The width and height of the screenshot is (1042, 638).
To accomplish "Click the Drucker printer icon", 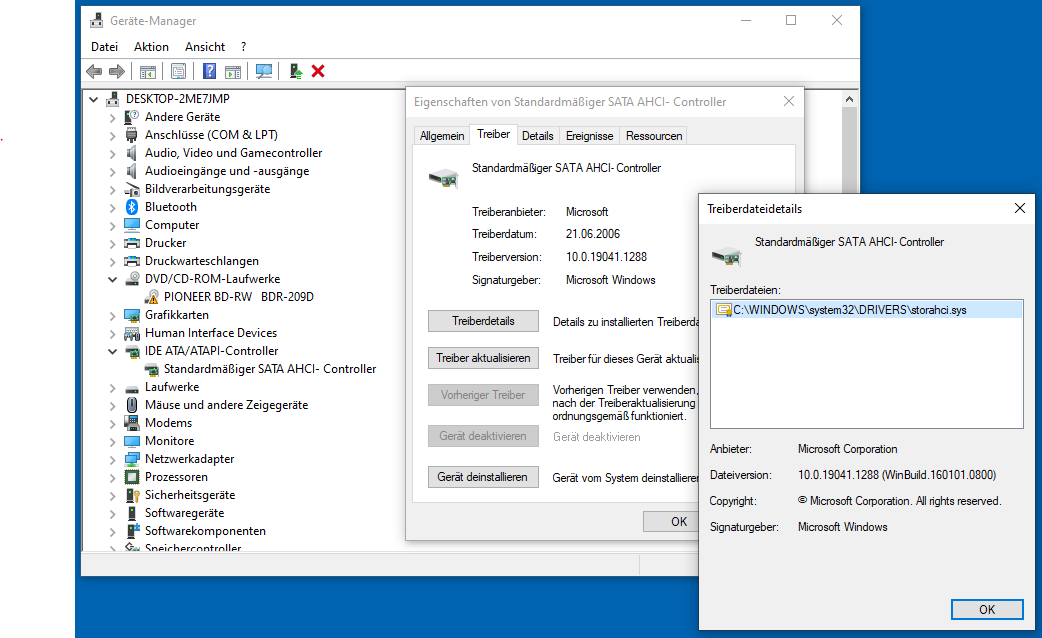I will tap(132, 243).
